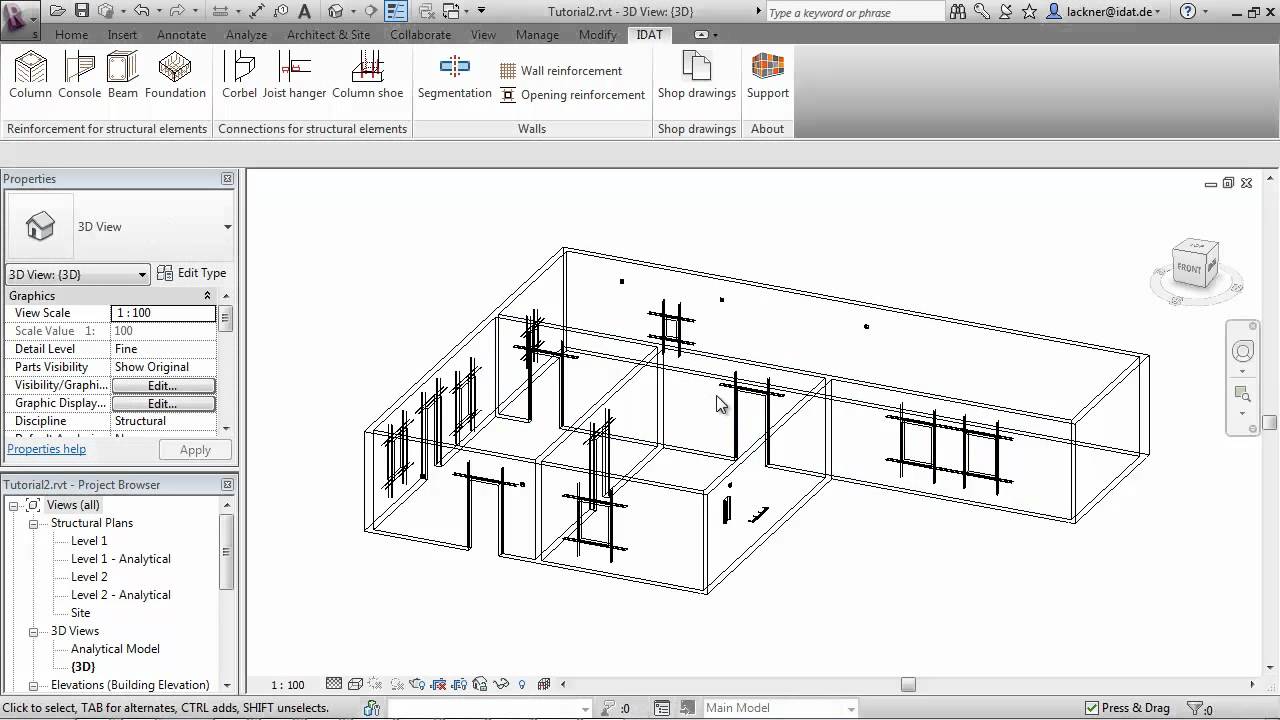The width and height of the screenshot is (1280, 720).
Task: Click the Edit Type button
Action: 192,273
